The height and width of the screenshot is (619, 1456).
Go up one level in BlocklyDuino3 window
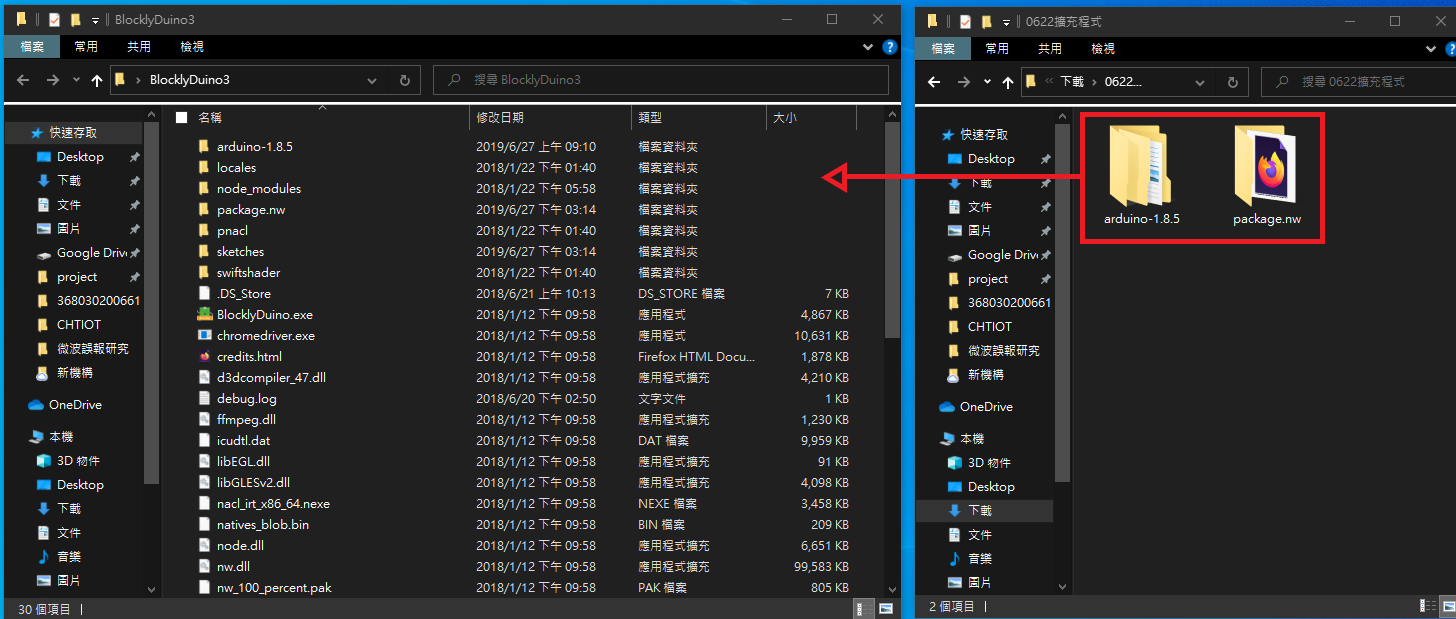[97, 80]
